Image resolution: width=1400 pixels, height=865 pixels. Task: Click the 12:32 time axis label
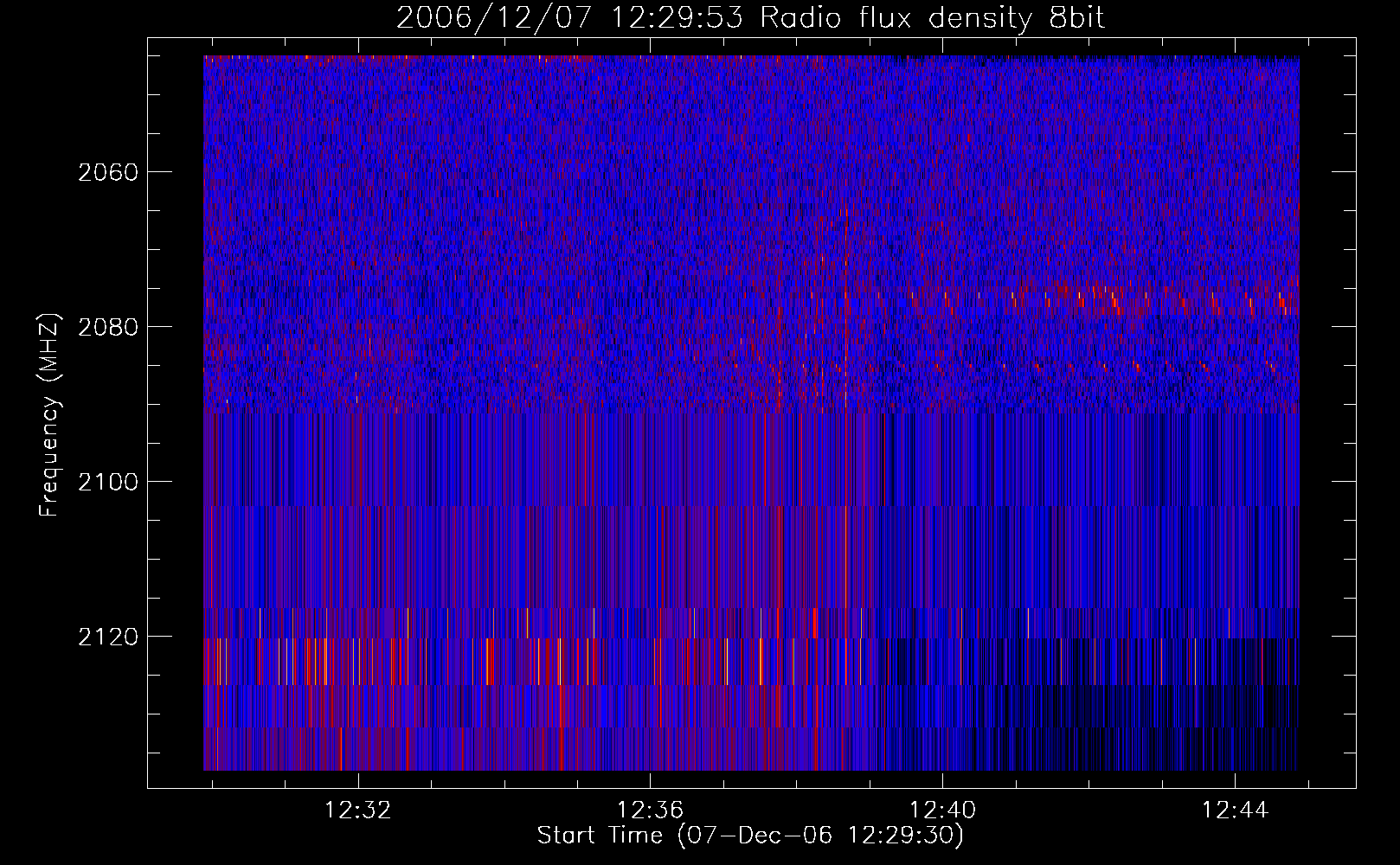pyautogui.click(x=357, y=810)
